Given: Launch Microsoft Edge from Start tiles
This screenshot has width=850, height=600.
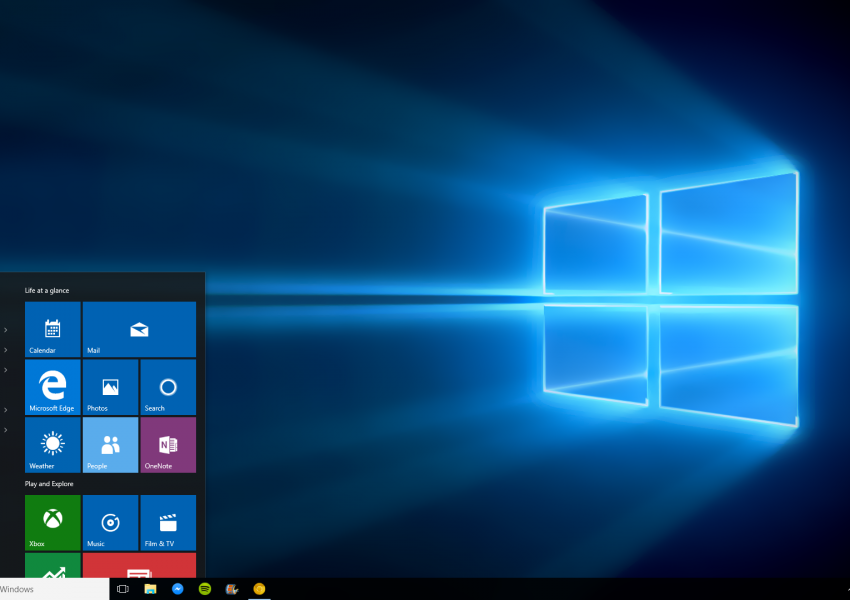Looking at the screenshot, I should coord(52,387).
